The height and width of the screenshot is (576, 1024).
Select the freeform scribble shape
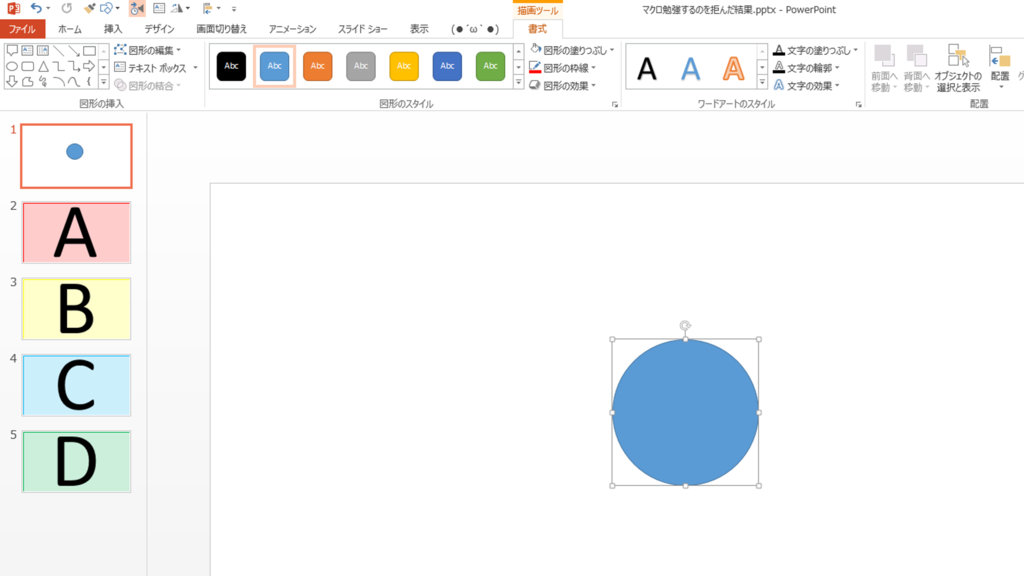pyautogui.click(x=43, y=82)
